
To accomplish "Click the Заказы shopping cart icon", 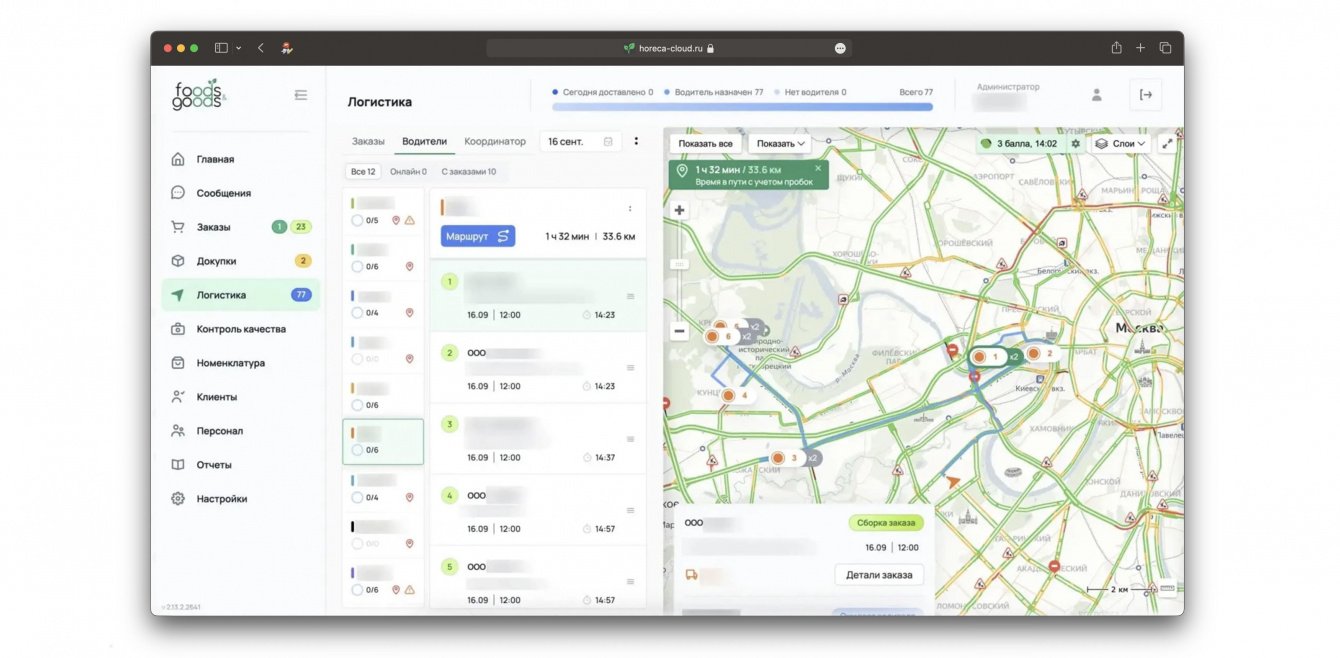I will coord(178,227).
